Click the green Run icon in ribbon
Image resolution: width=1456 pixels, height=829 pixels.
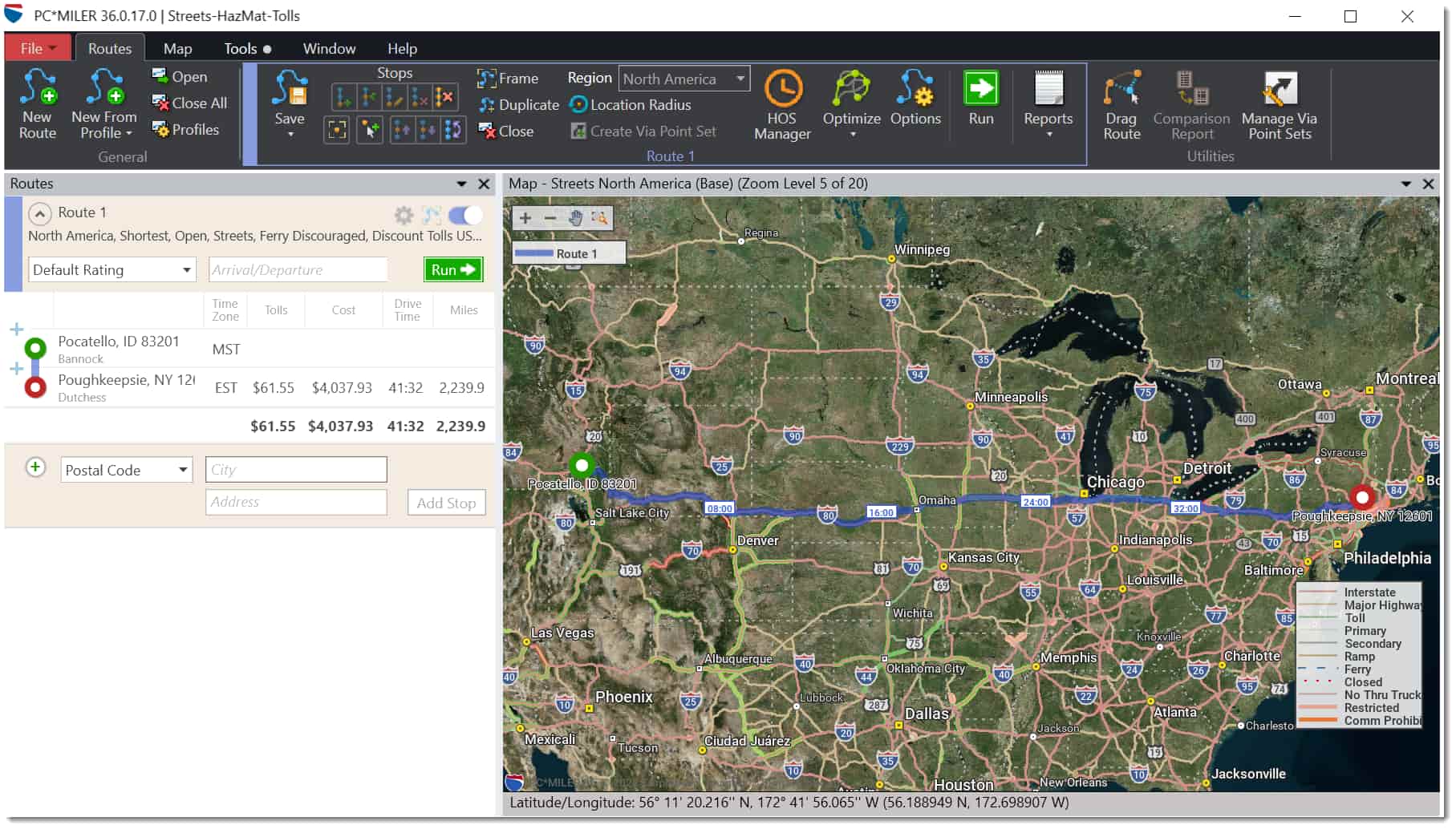[x=983, y=88]
